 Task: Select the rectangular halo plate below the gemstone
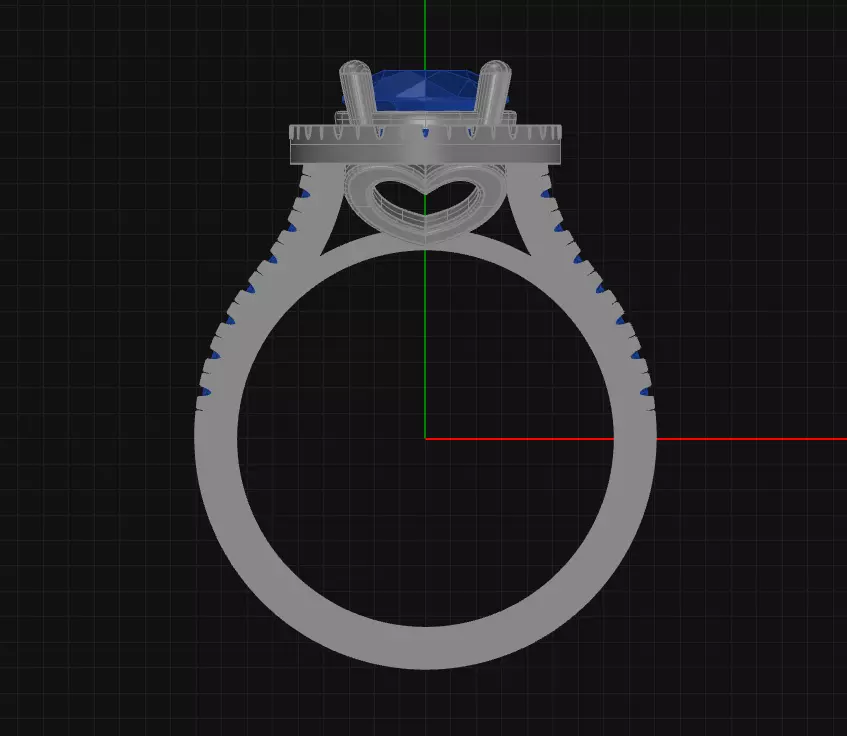(x=425, y=144)
